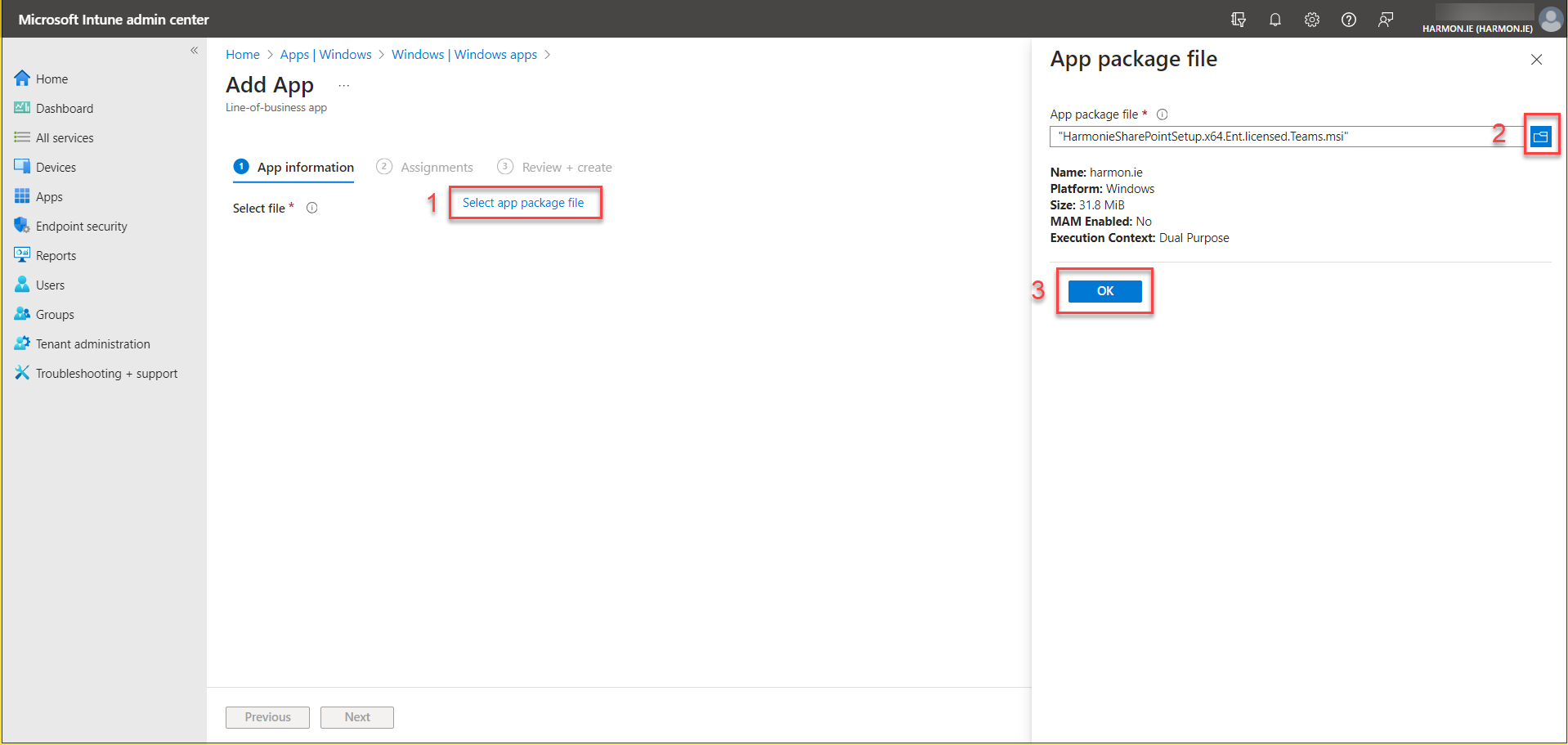Click the Reports label in sidebar
Screen dimensions: 1568x745
click(56, 256)
